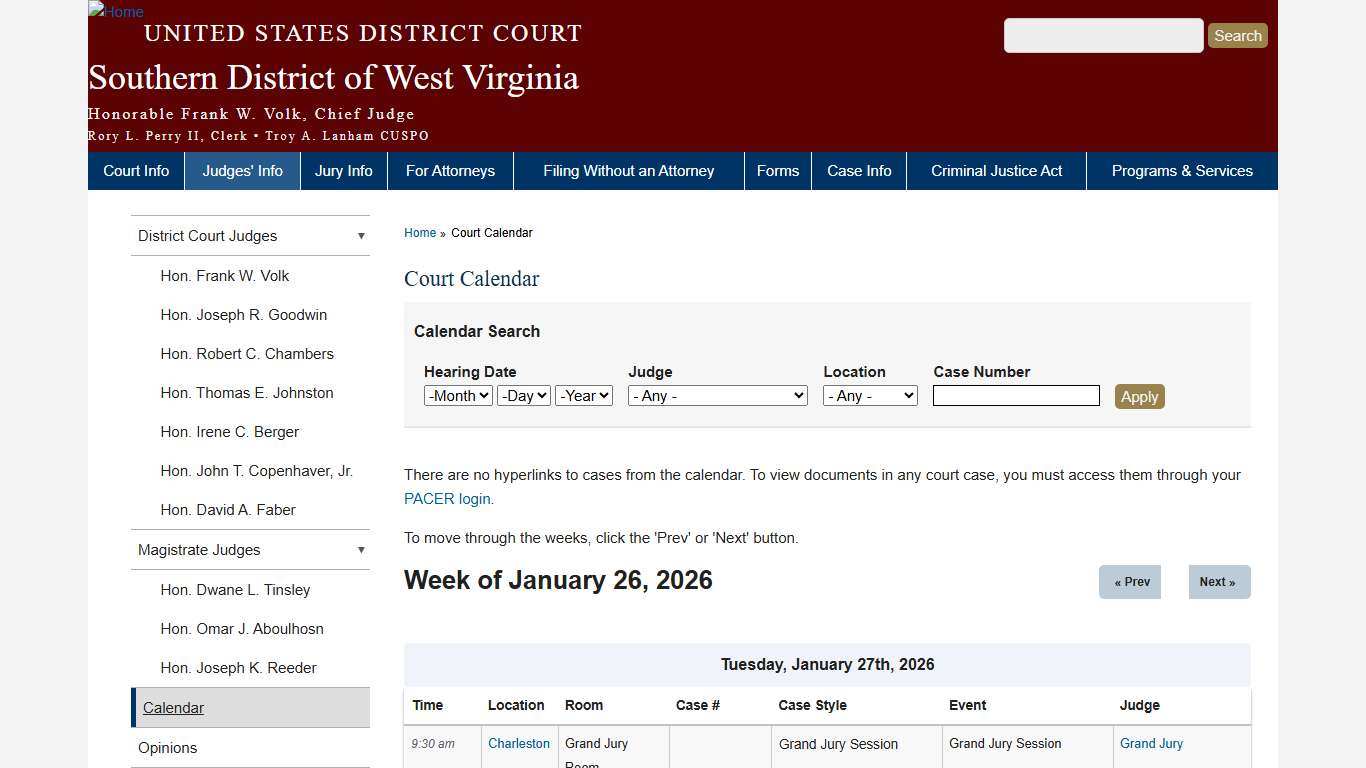Go back a week with Prev button
Image resolution: width=1366 pixels, height=768 pixels.
[1130, 581]
